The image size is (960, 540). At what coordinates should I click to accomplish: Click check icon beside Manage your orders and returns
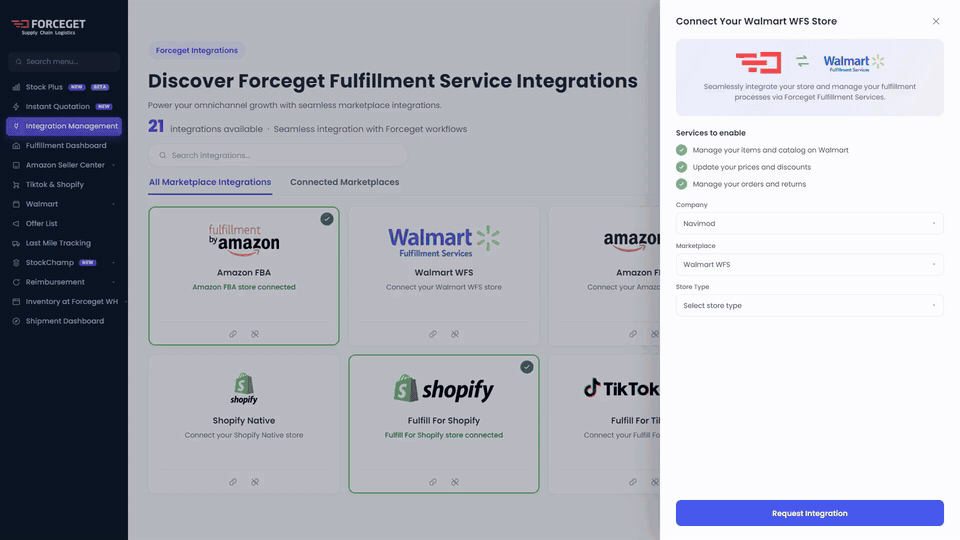[681, 184]
